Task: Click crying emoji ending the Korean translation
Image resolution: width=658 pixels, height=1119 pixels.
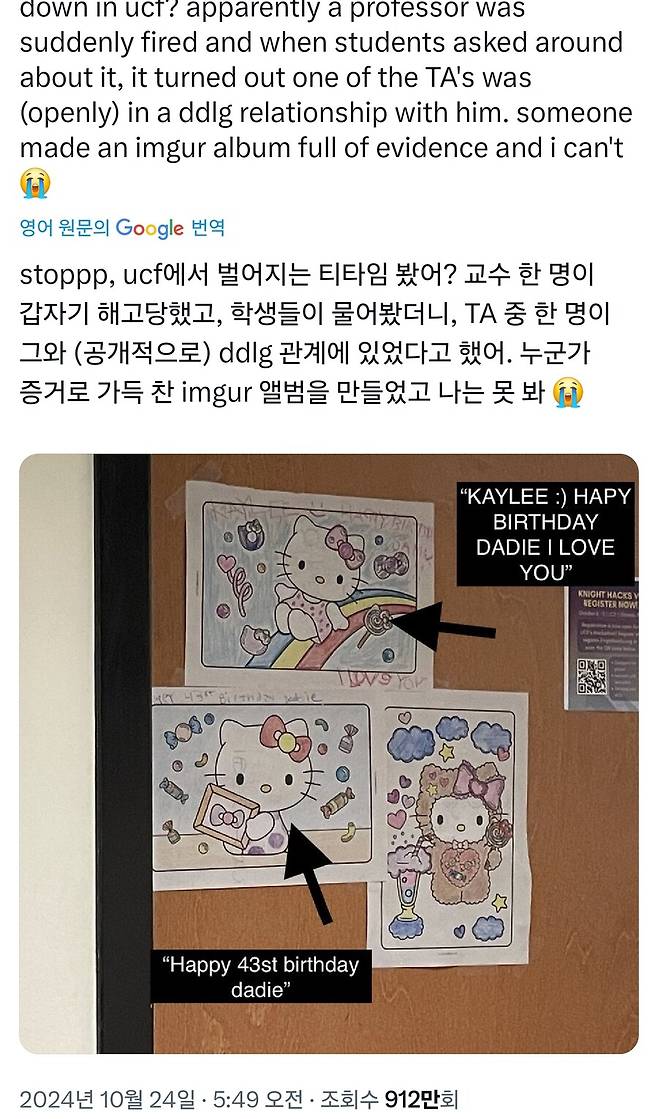Action: pyautogui.click(x=568, y=392)
